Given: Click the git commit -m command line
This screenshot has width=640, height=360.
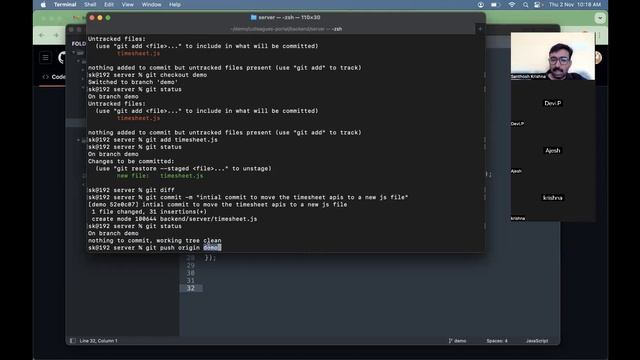Looking at the screenshot, I should tap(248, 197).
